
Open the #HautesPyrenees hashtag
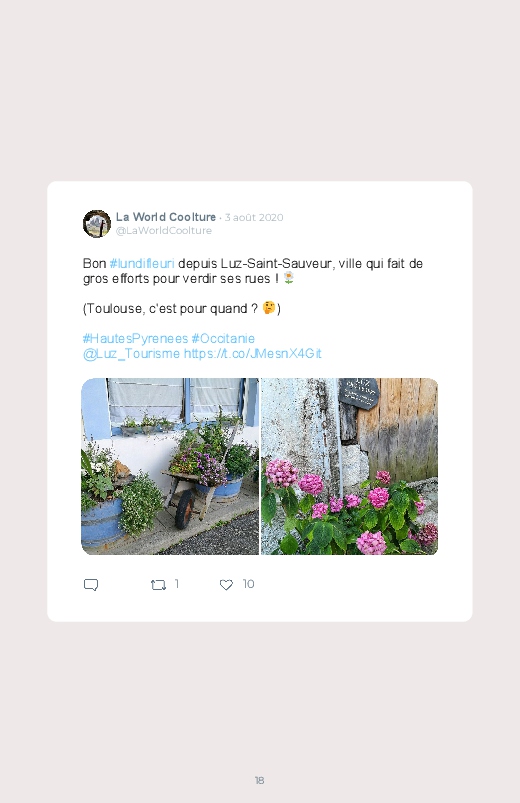pos(135,339)
